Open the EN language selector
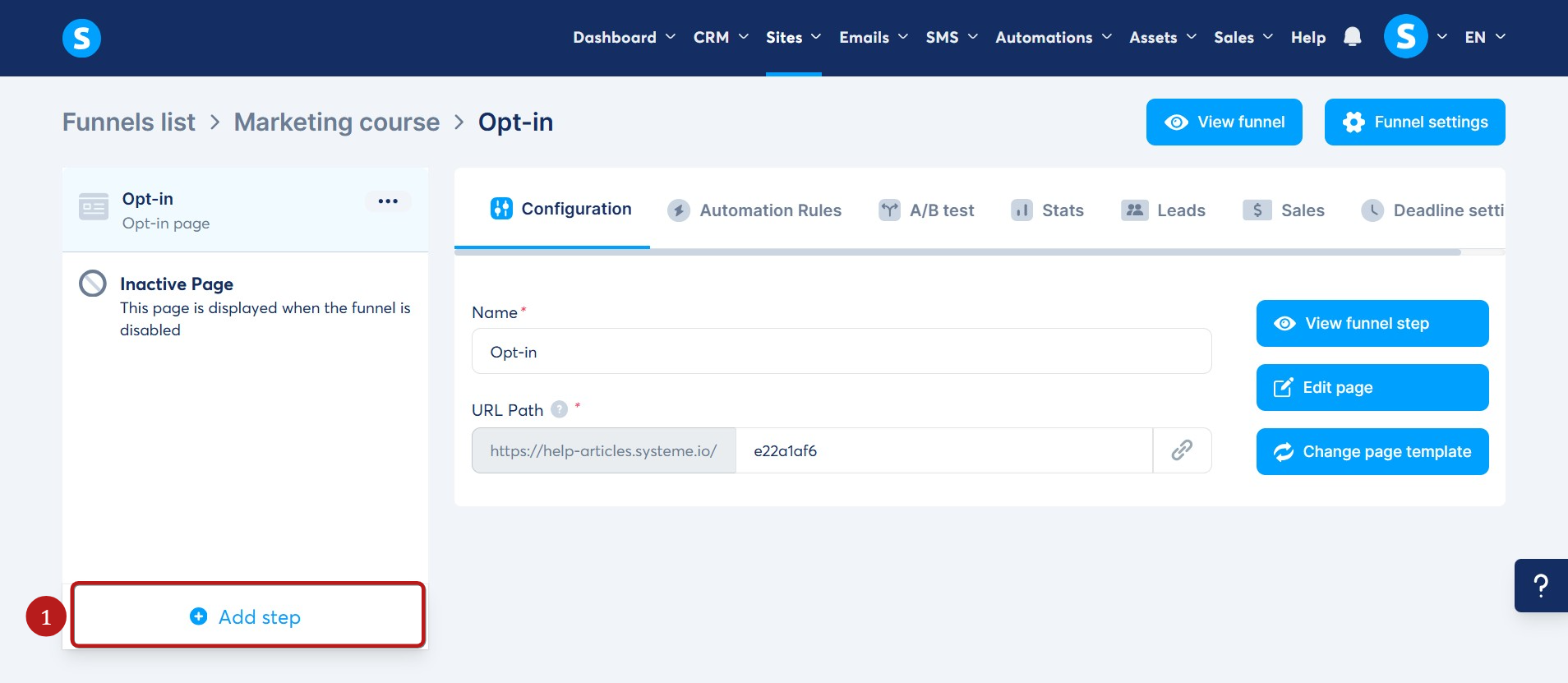Viewport: 1568px width, 683px height. tap(1485, 38)
